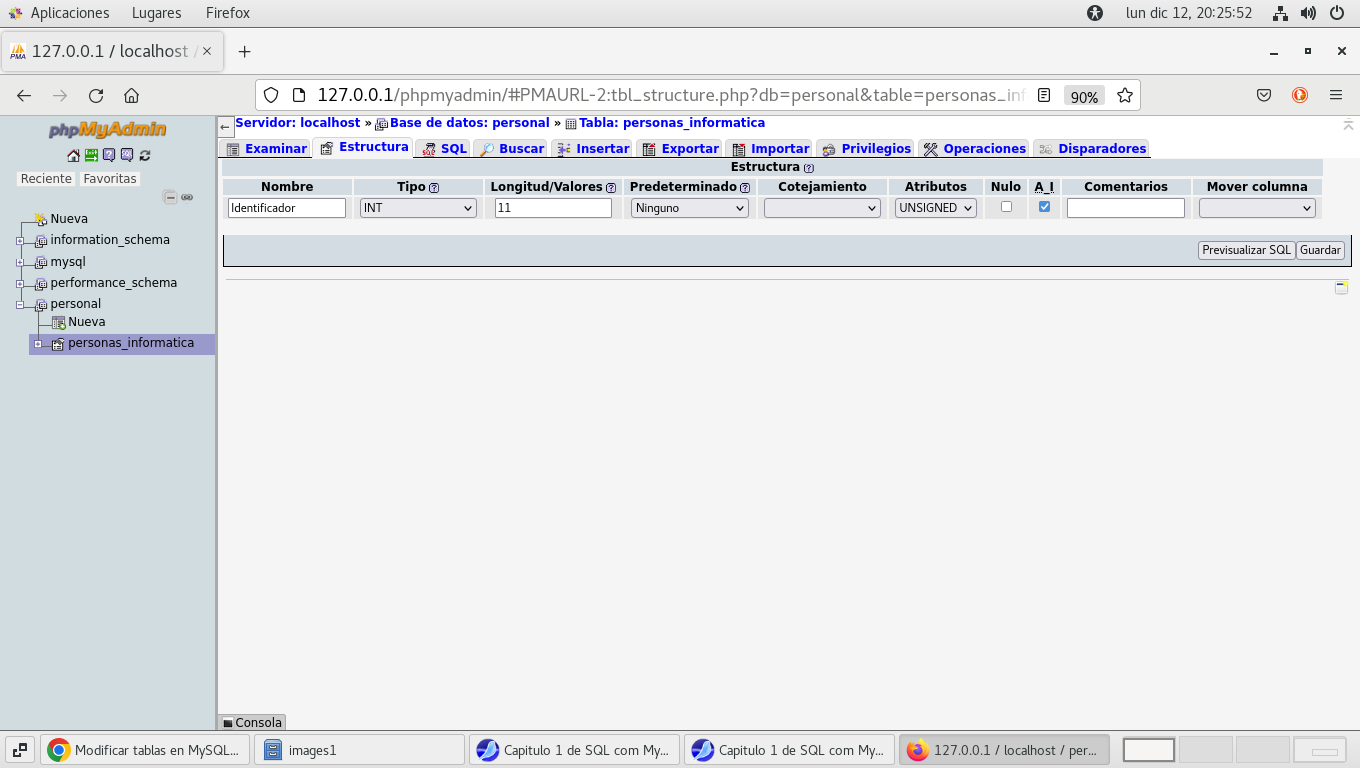Click the phpMyAdmin home icon
1360x768 pixels.
pos(73,155)
